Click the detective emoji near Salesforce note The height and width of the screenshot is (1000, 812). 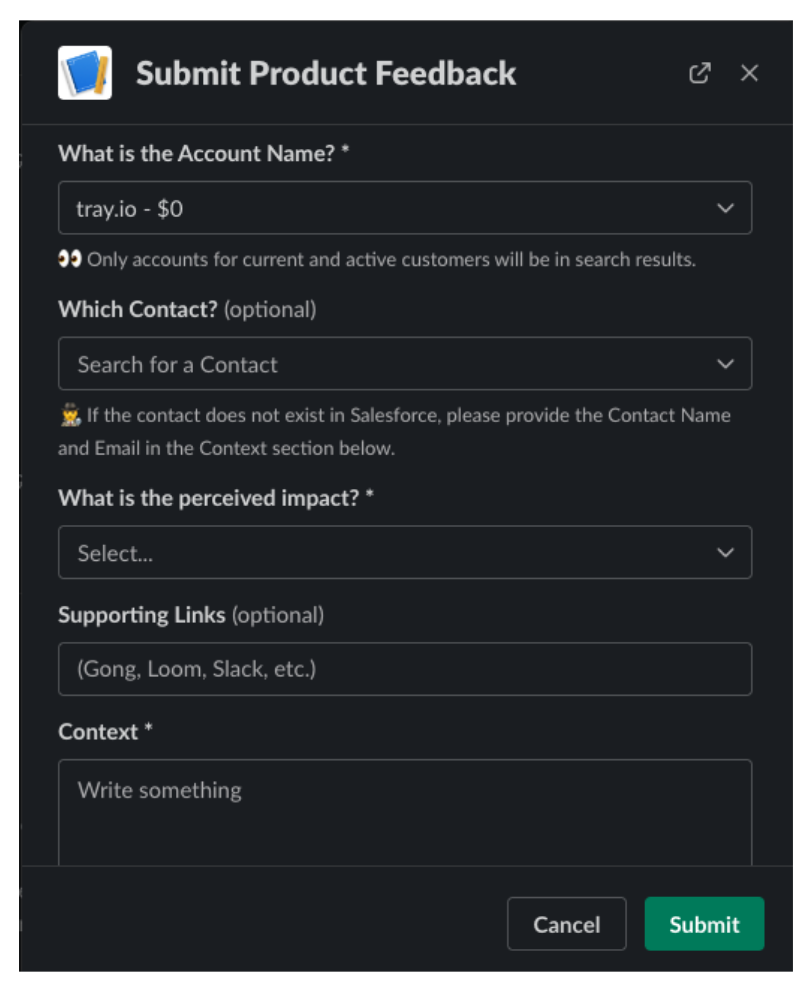[70, 415]
